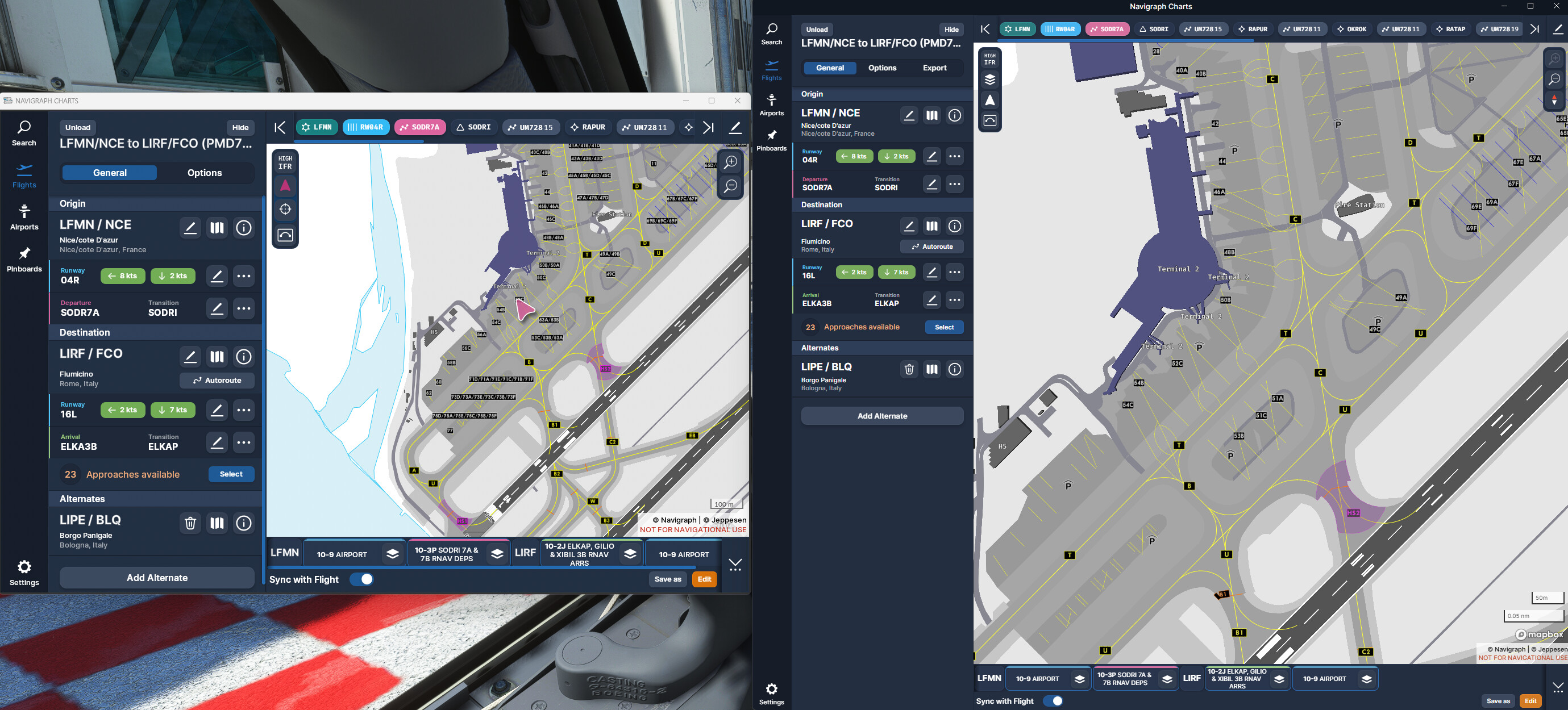Delete the LIPE / BLQ alternate in the left panel
1568x710 pixels.
[190, 523]
